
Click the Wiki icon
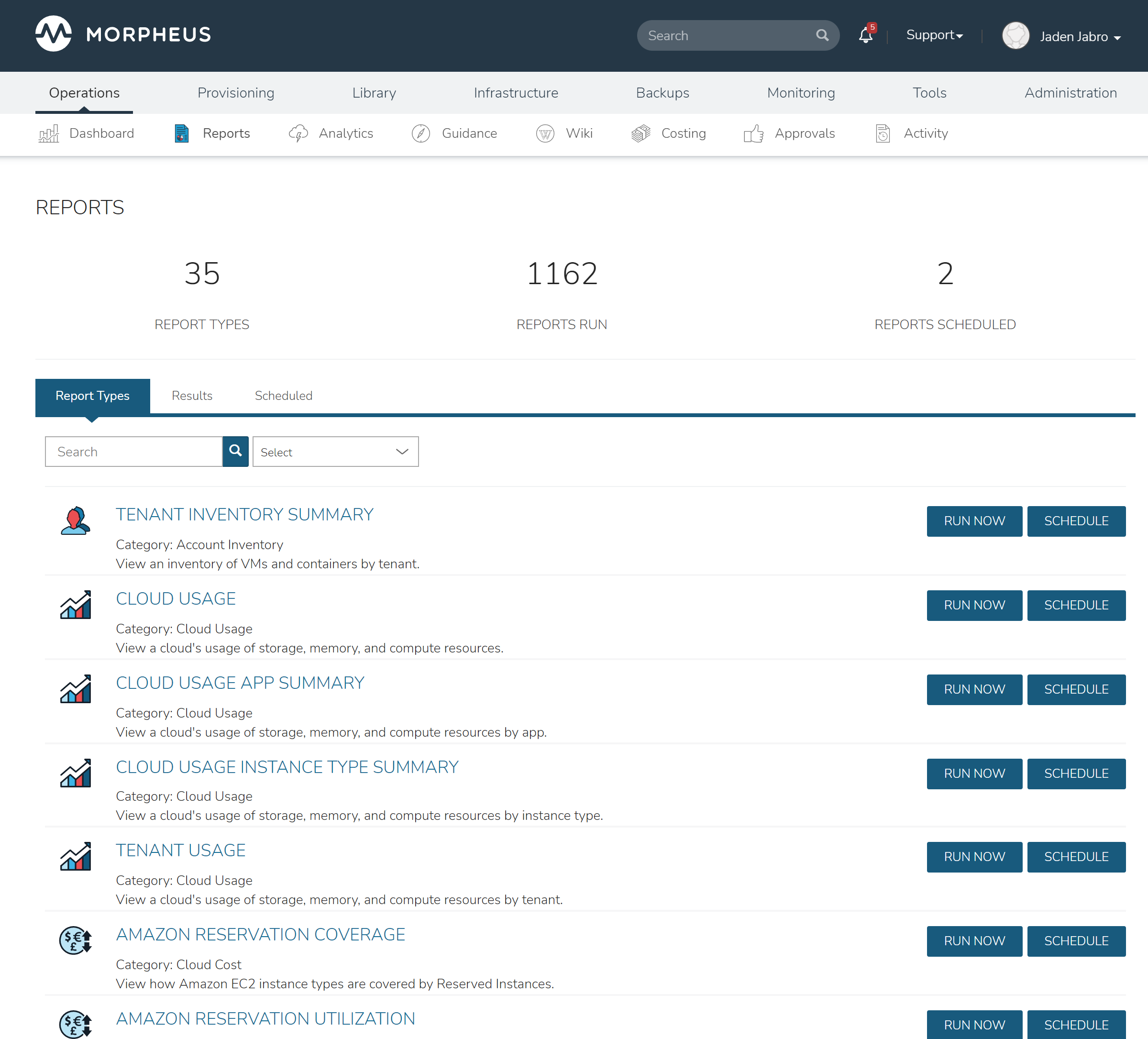[545, 134]
